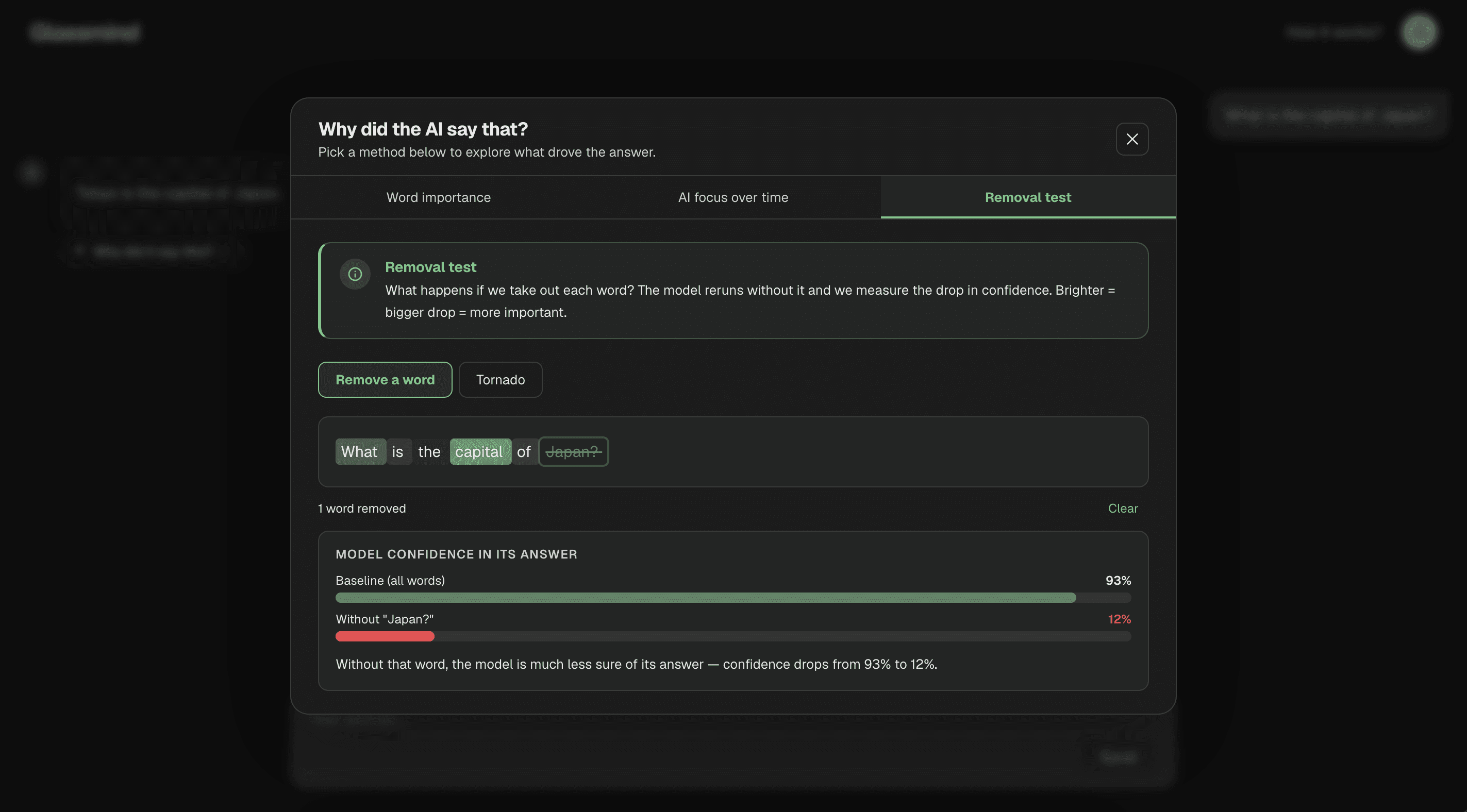The height and width of the screenshot is (812, 1467).
Task: Select the Removal test tab
Action: click(1028, 197)
